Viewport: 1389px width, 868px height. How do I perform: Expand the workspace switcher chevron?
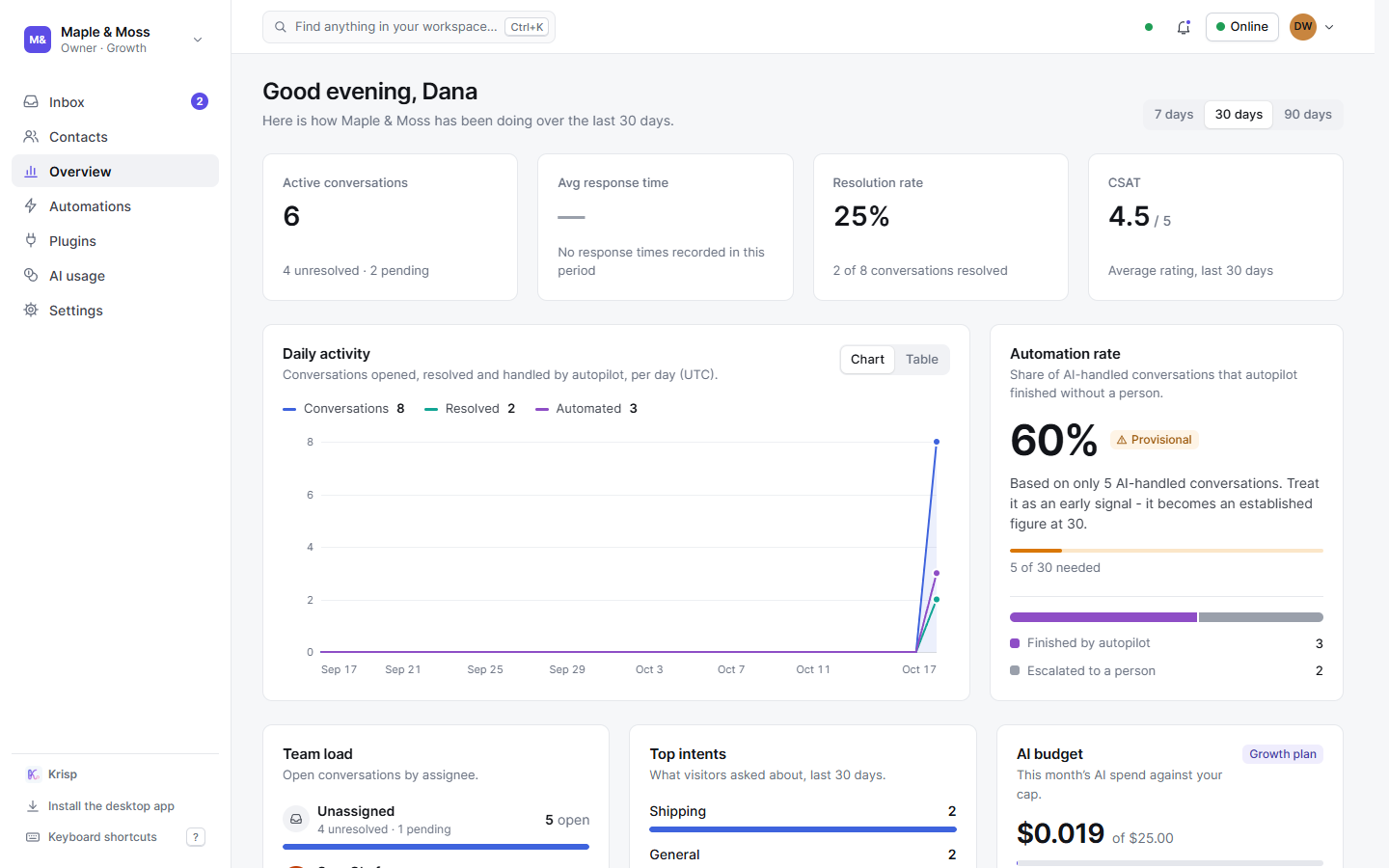coord(198,40)
